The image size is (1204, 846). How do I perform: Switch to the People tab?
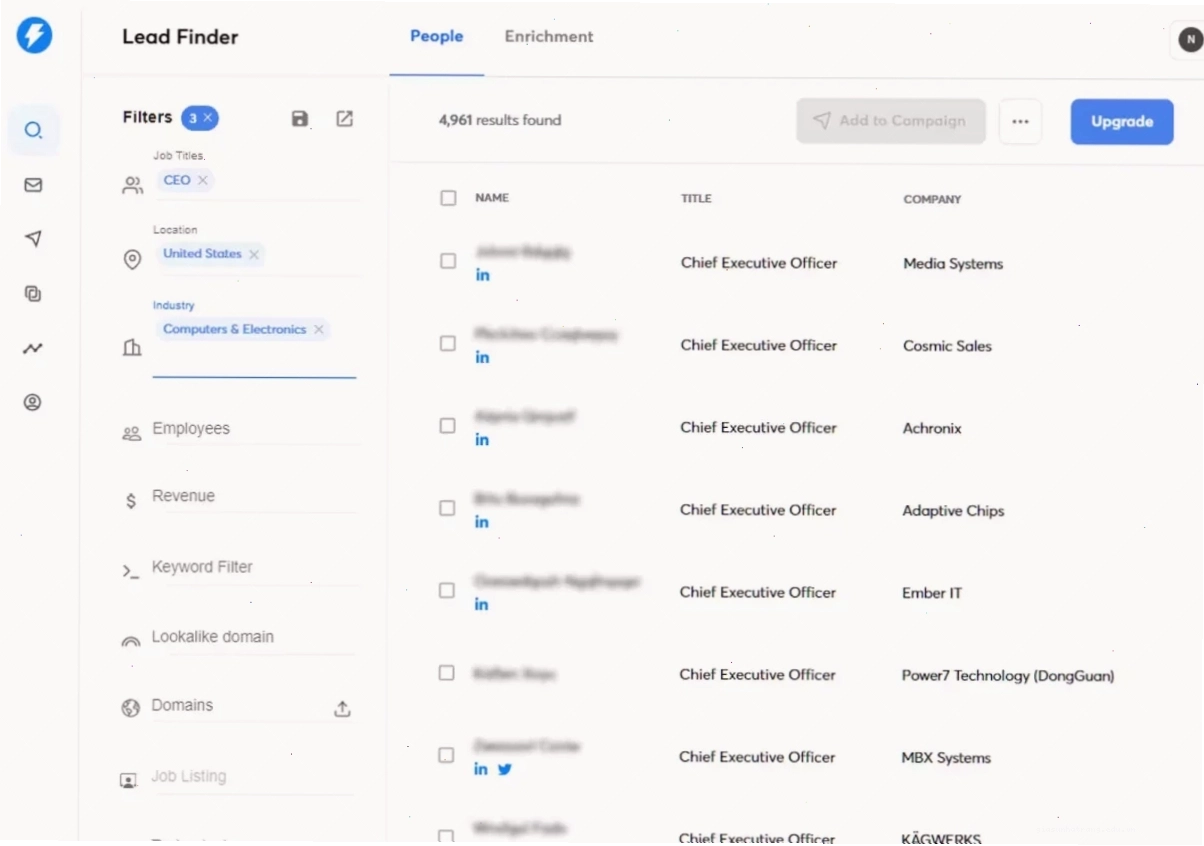click(437, 37)
